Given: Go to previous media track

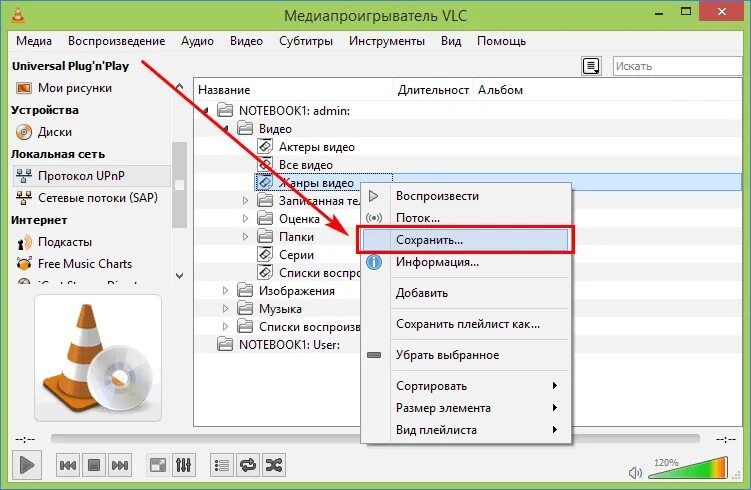Looking at the screenshot, I should pyautogui.click(x=68, y=465).
